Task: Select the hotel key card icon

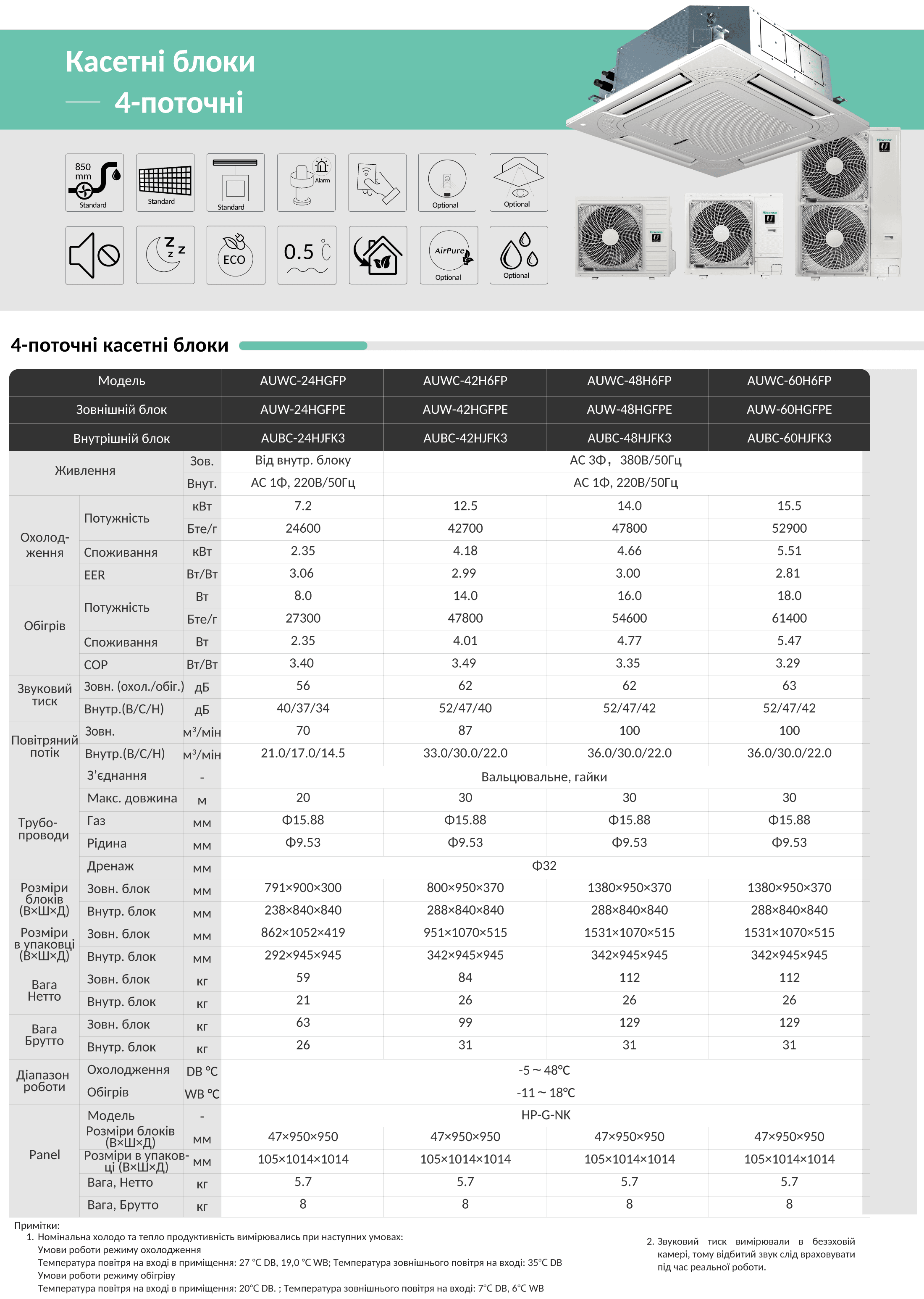Action: tap(377, 182)
